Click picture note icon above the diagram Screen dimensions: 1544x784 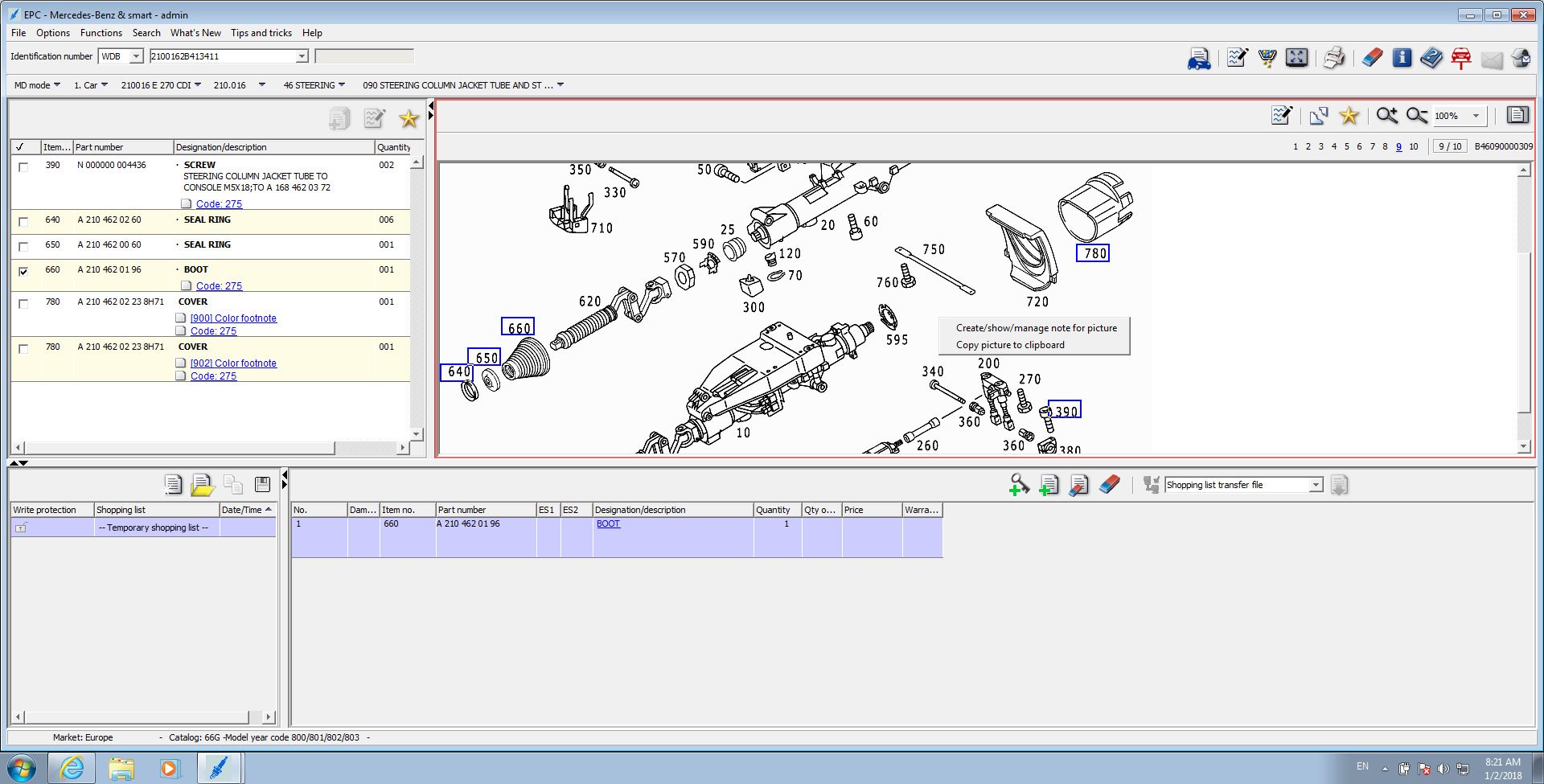click(x=1282, y=116)
